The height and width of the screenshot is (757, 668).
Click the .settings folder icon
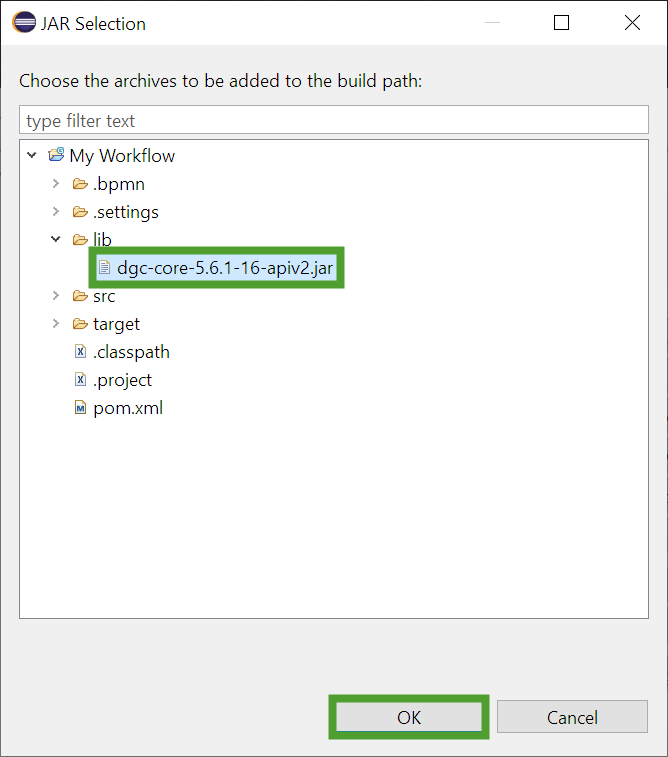coord(80,212)
